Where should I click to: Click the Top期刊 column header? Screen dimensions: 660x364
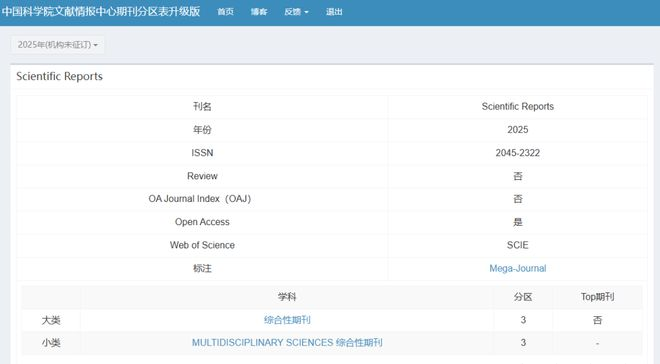597,297
